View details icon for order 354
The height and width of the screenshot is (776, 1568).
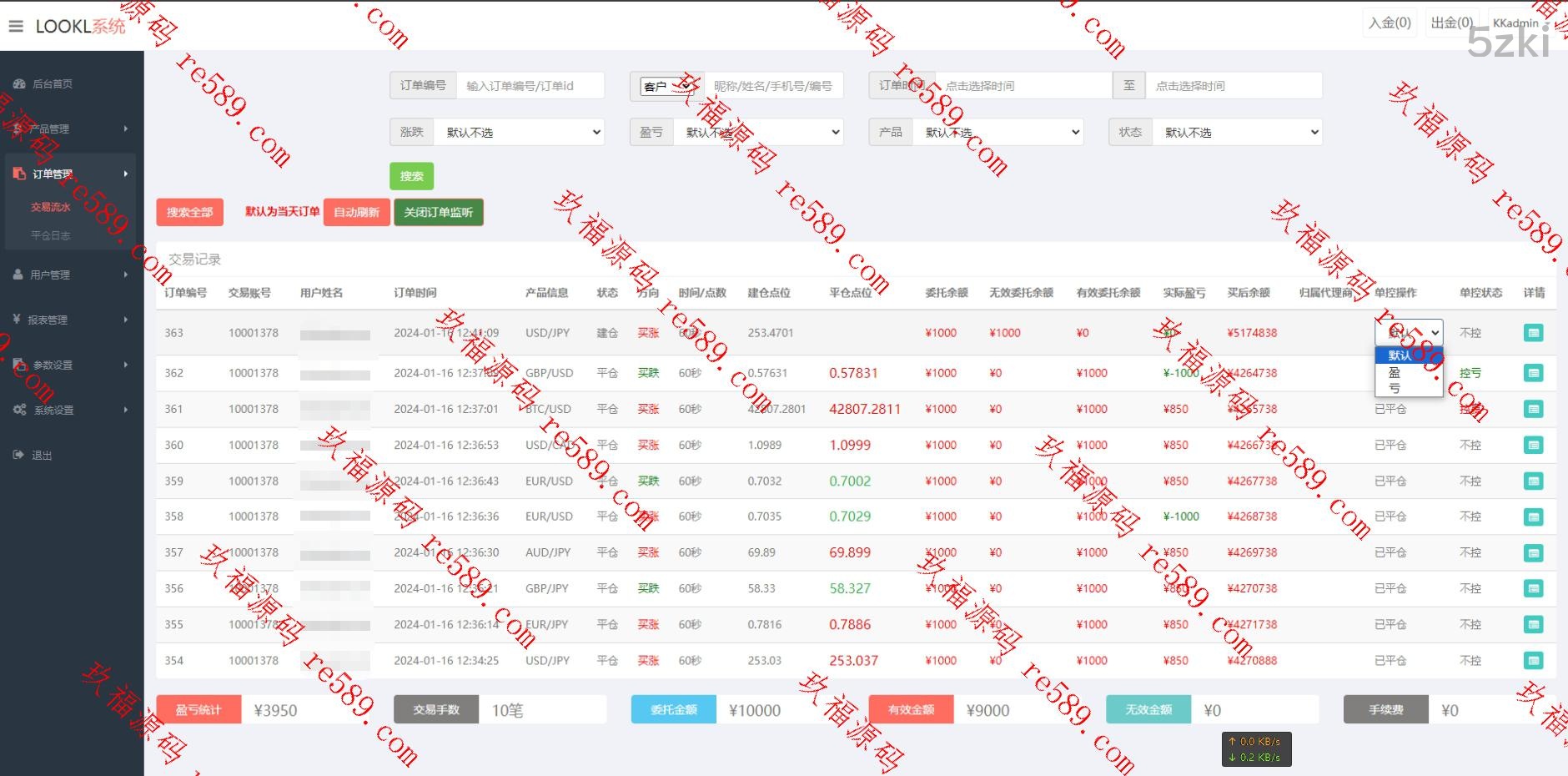pyautogui.click(x=1533, y=661)
